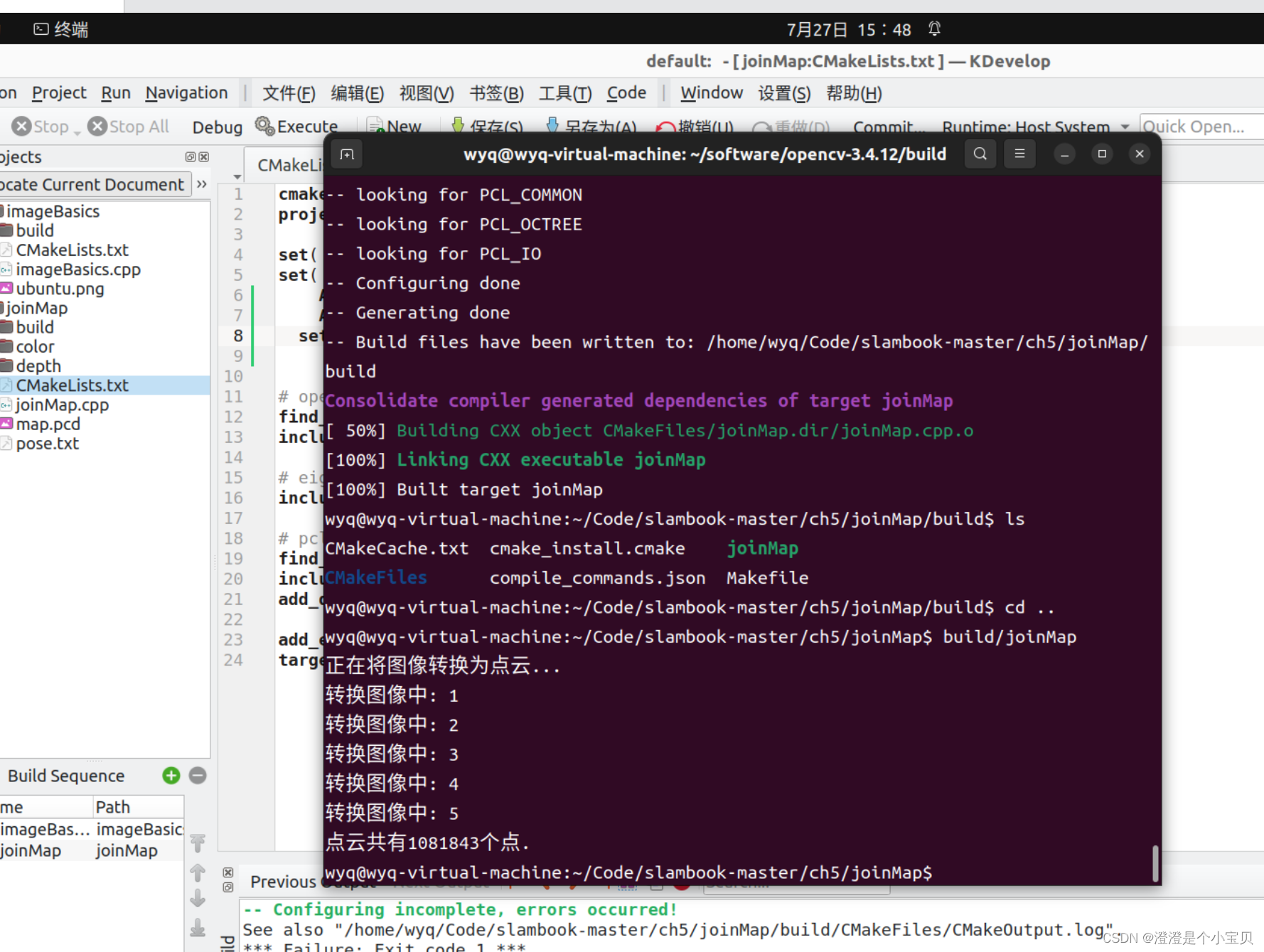The width and height of the screenshot is (1264, 952).
Task: Float the Projects panel with detach icon
Action: tap(190, 157)
